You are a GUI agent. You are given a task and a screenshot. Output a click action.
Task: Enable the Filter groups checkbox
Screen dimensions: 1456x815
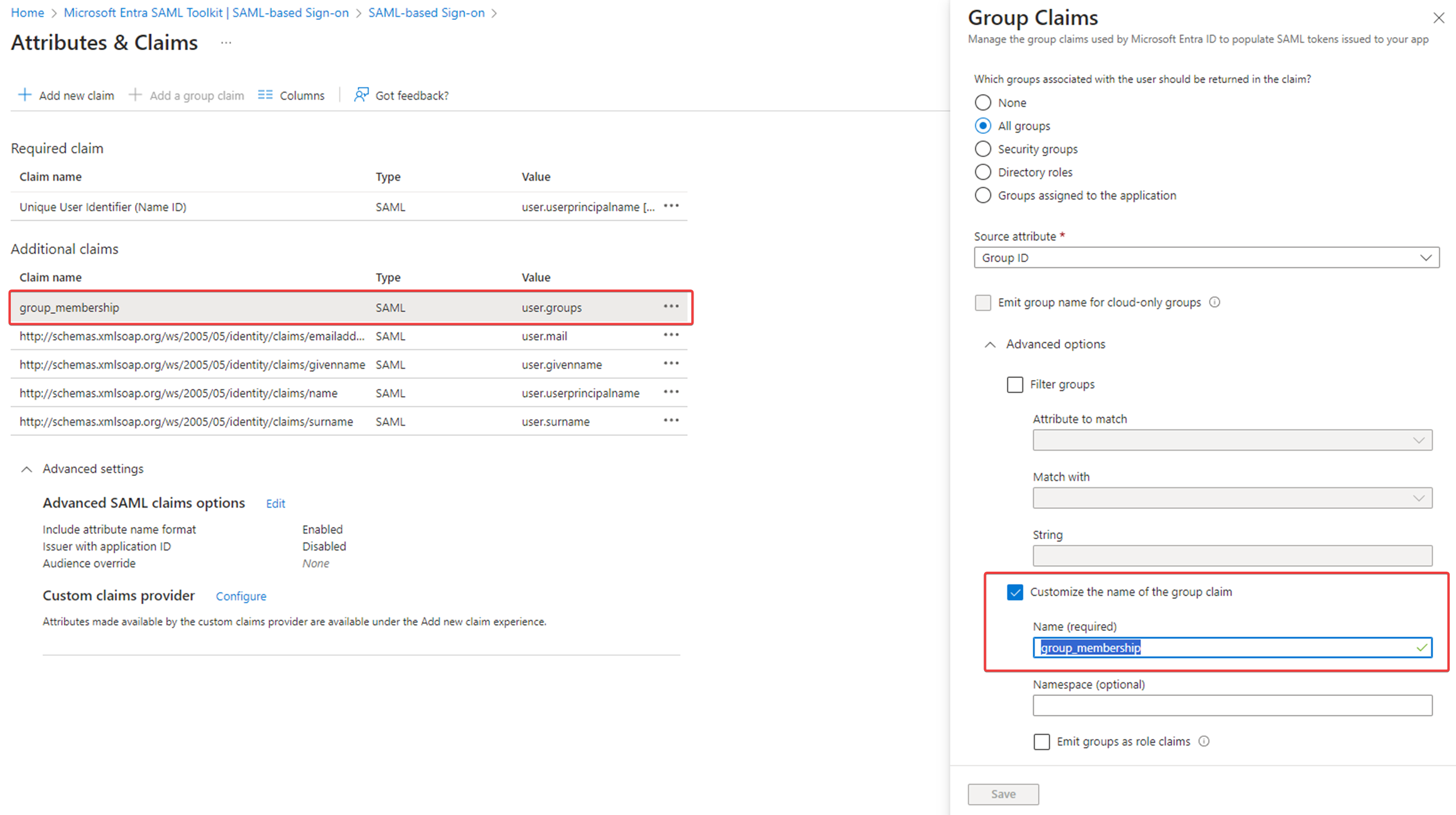tap(1014, 385)
